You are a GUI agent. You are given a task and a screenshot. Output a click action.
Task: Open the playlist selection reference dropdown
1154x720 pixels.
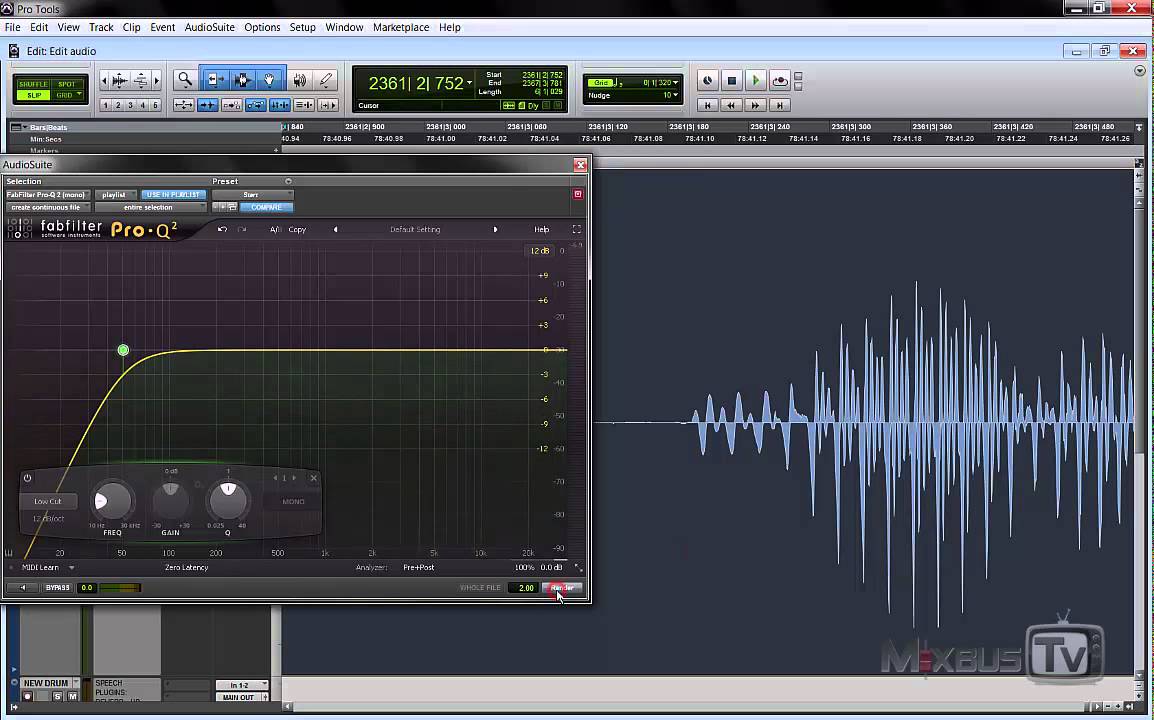click(x=116, y=194)
